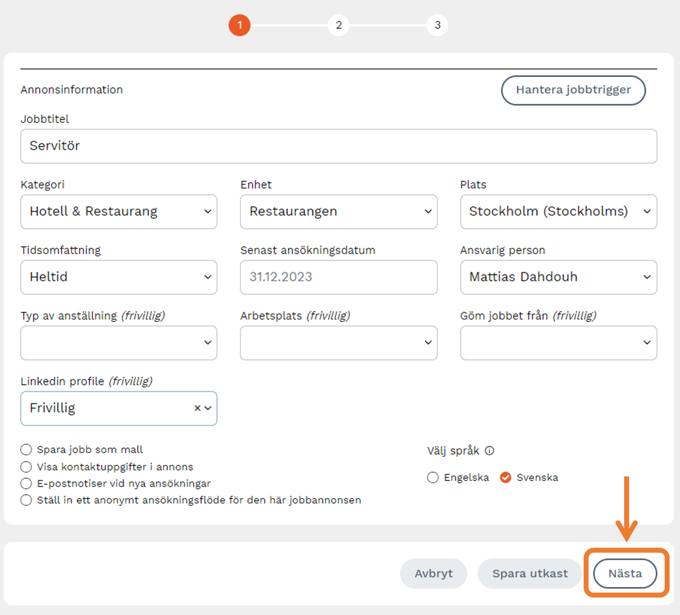Image resolution: width=680 pixels, height=615 pixels.
Task: Go to step 1 in the progress indicator
Action: 240,26
